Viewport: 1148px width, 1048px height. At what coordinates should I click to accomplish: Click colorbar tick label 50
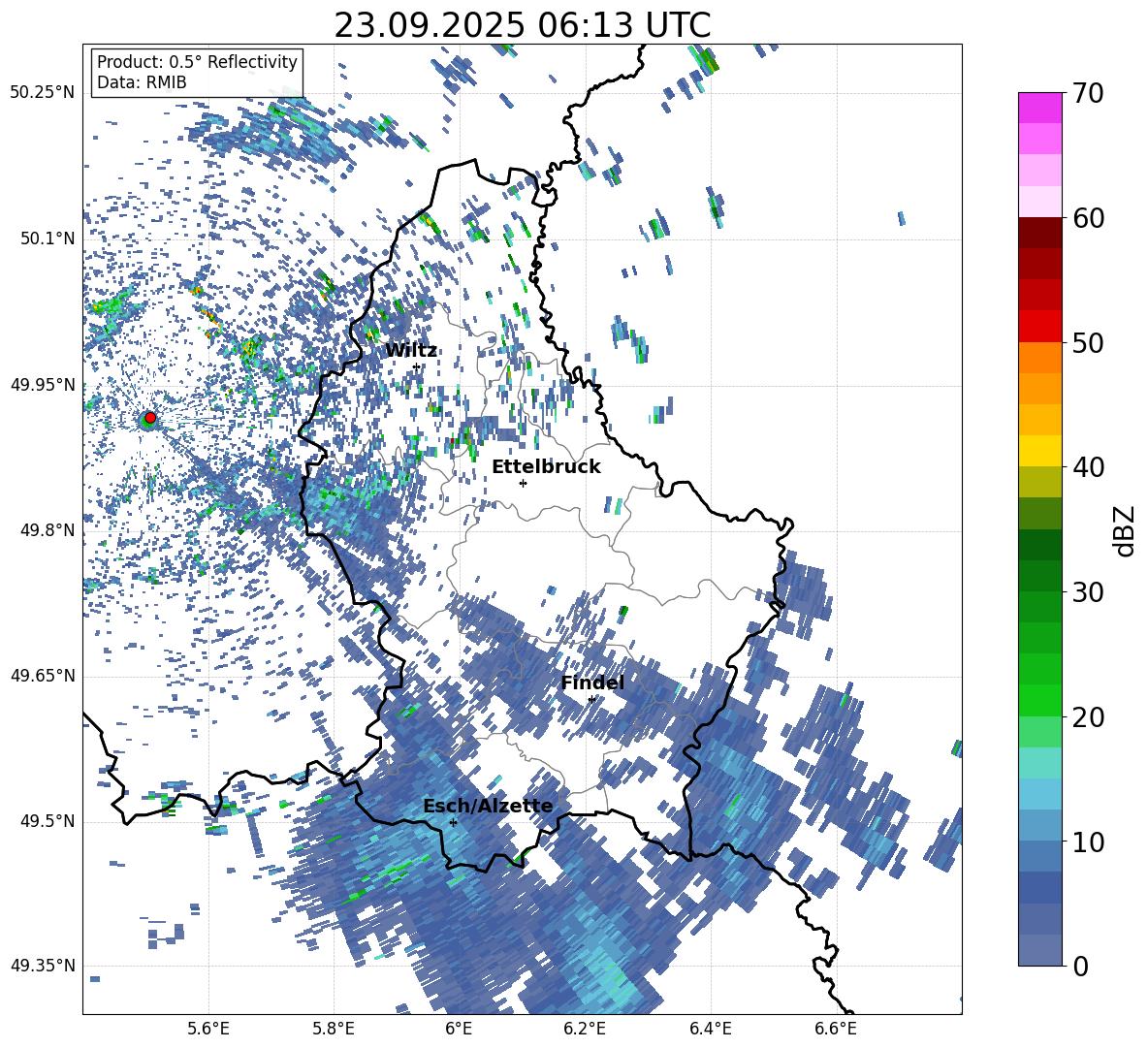pos(1087,343)
